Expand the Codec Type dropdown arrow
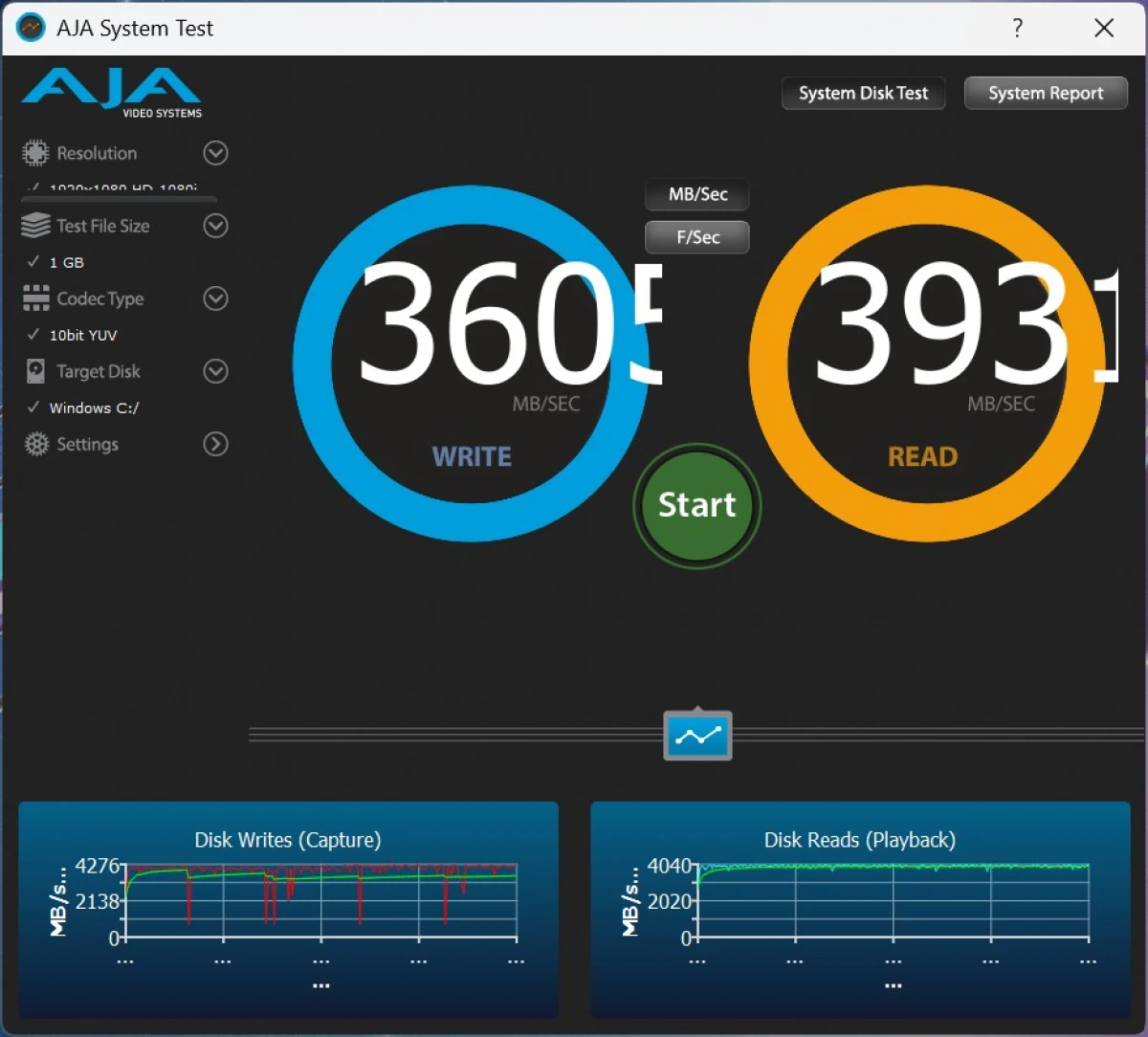 coord(216,298)
